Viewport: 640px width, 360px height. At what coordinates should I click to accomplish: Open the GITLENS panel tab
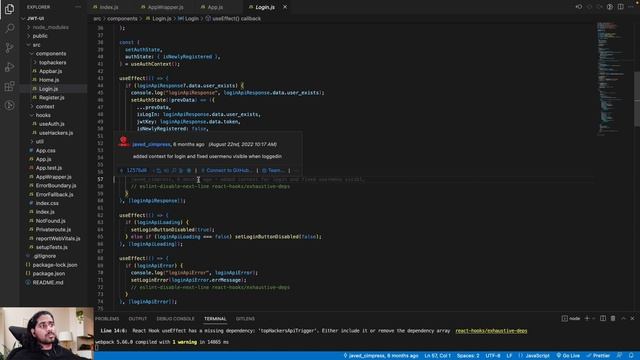pyautogui.click(x=245, y=318)
